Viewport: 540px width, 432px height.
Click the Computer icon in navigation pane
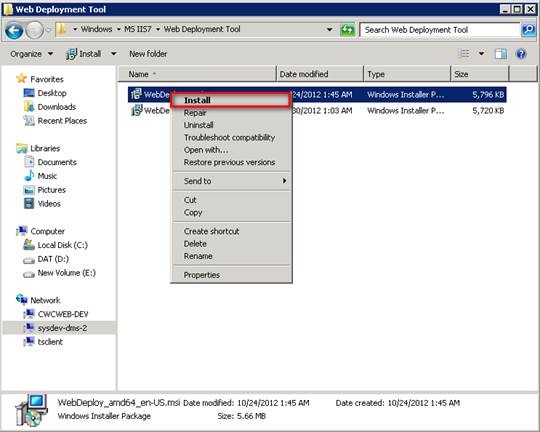tap(22, 231)
